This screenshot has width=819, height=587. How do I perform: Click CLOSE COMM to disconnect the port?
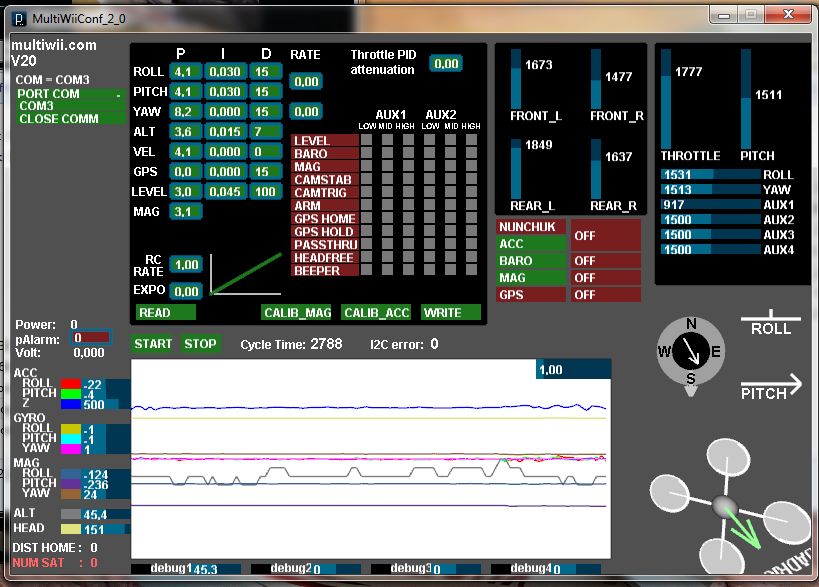(58, 119)
